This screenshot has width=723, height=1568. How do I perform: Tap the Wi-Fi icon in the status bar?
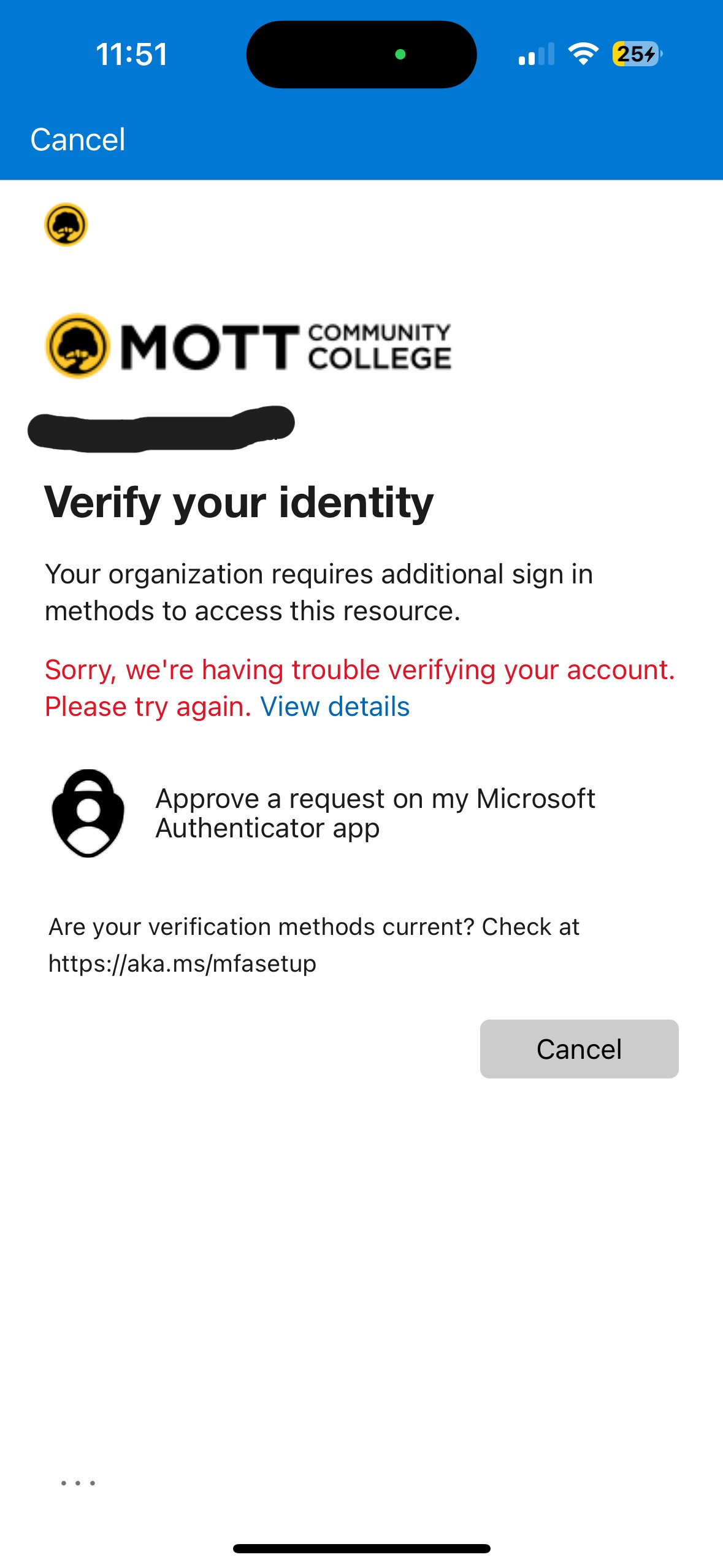pyautogui.click(x=582, y=54)
